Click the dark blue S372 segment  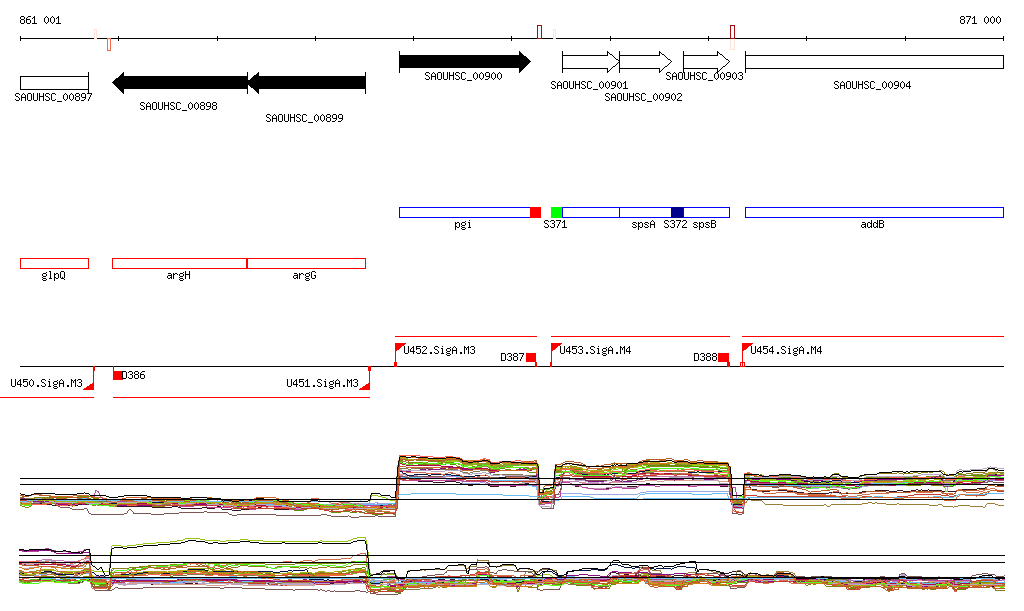tap(677, 212)
